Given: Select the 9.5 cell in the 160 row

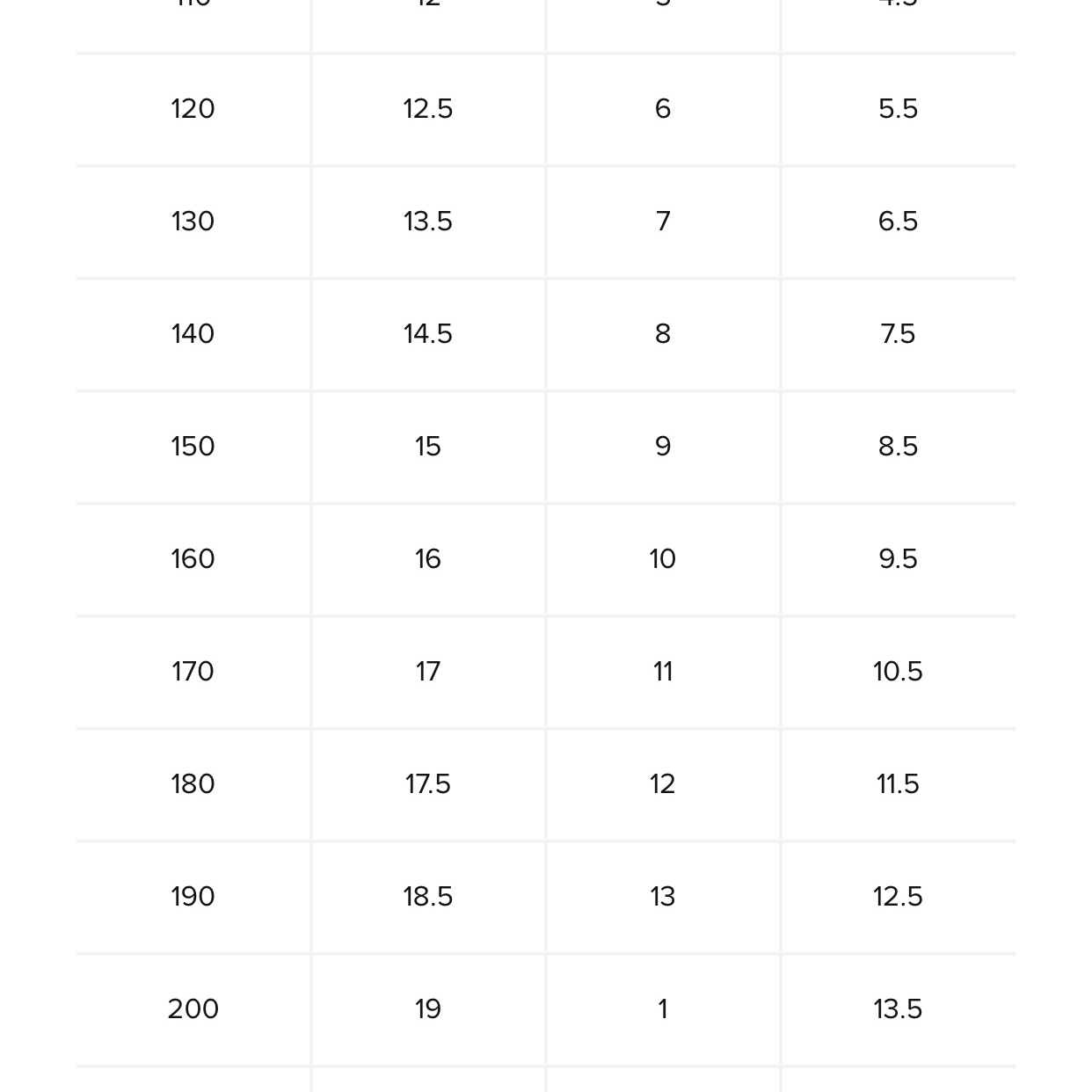Looking at the screenshot, I should coord(898,559).
